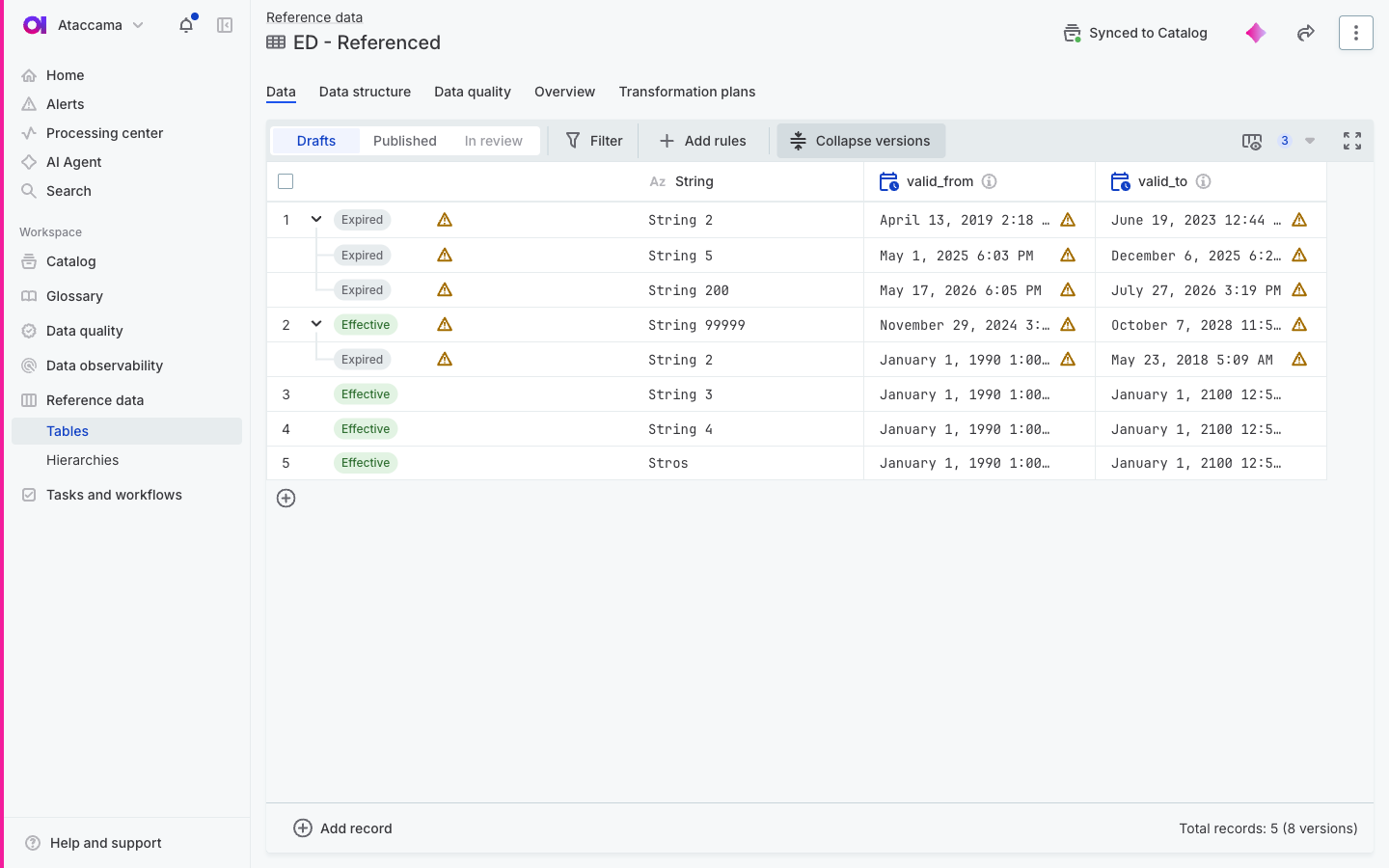
Task: Open the notifications bell
Action: tap(186, 25)
